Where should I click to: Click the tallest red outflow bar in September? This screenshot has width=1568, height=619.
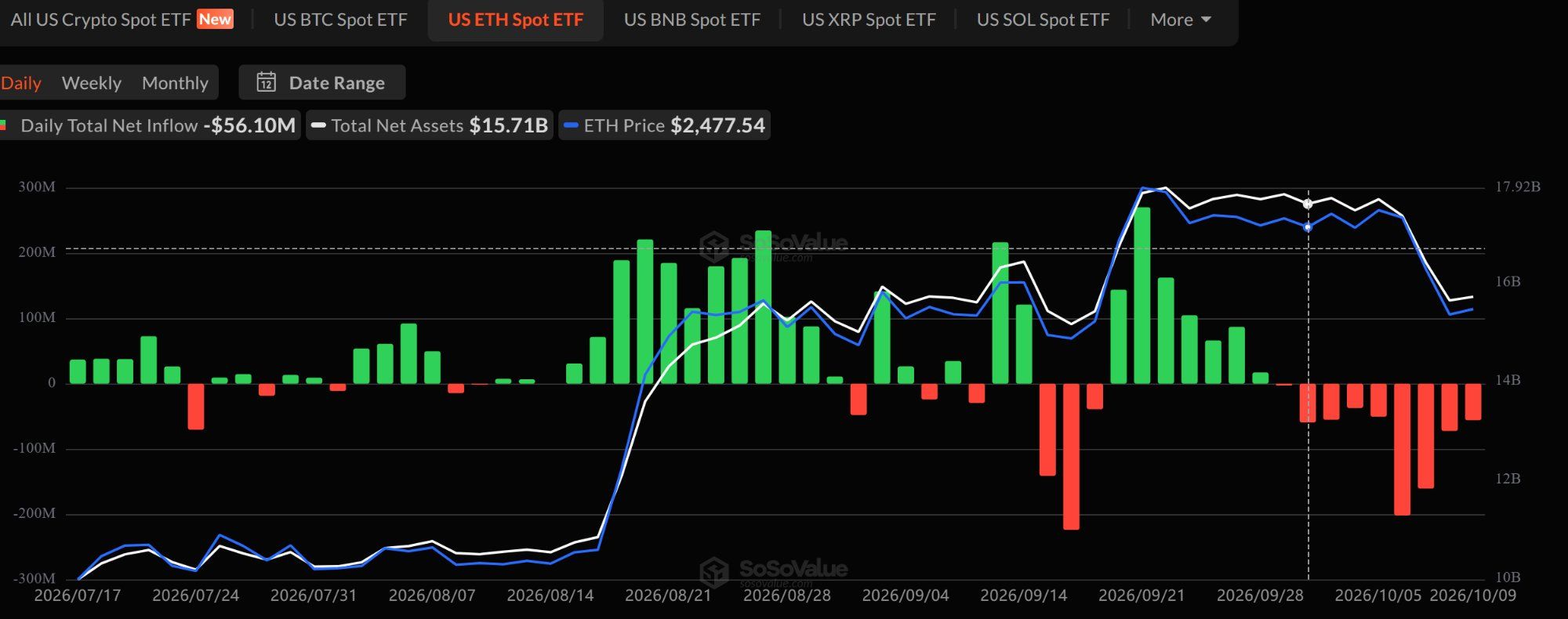tap(1071, 457)
